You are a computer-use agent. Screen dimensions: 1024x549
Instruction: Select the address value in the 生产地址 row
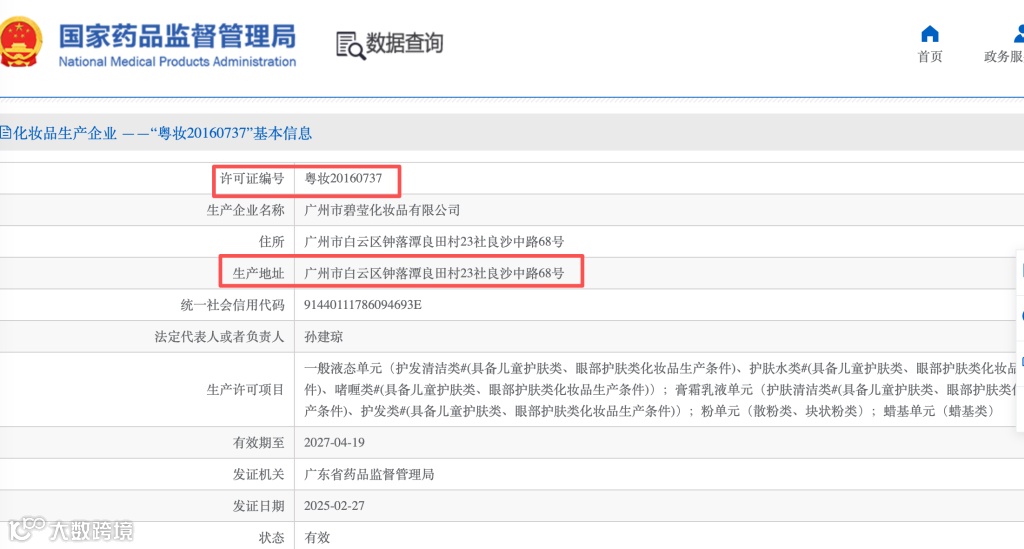click(x=434, y=274)
